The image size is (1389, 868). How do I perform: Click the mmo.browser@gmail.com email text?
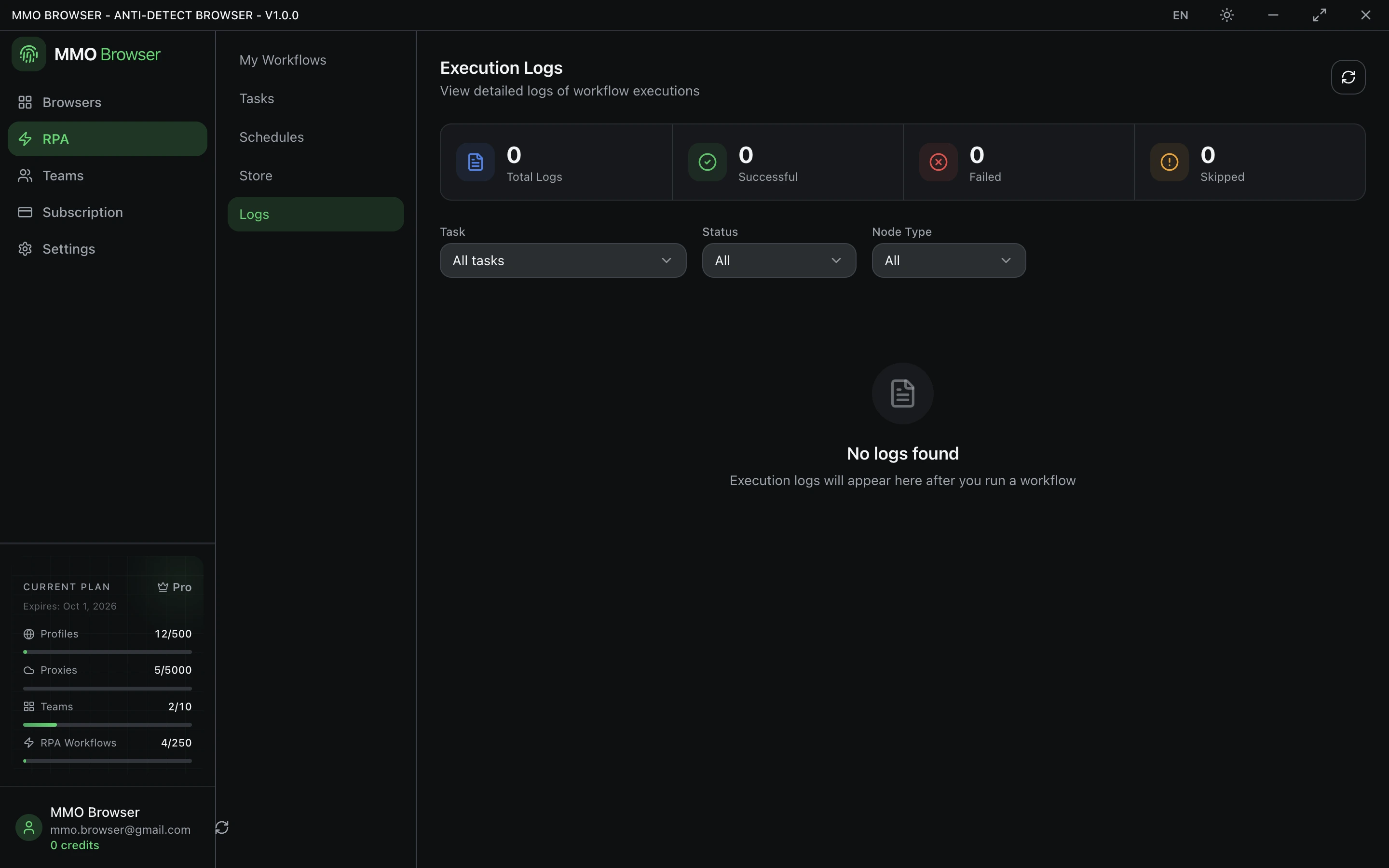click(120, 830)
